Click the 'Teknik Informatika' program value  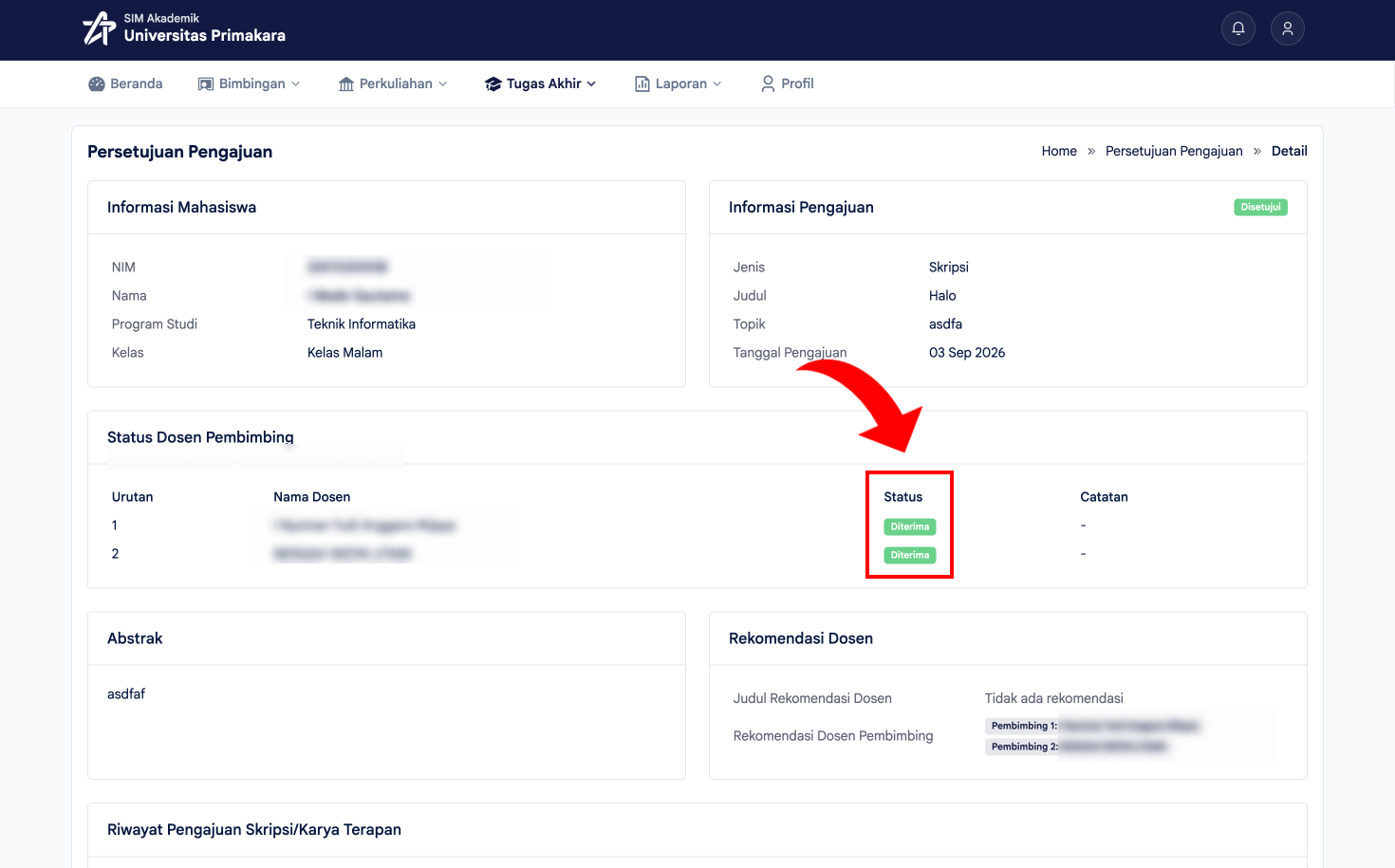[x=362, y=324]
